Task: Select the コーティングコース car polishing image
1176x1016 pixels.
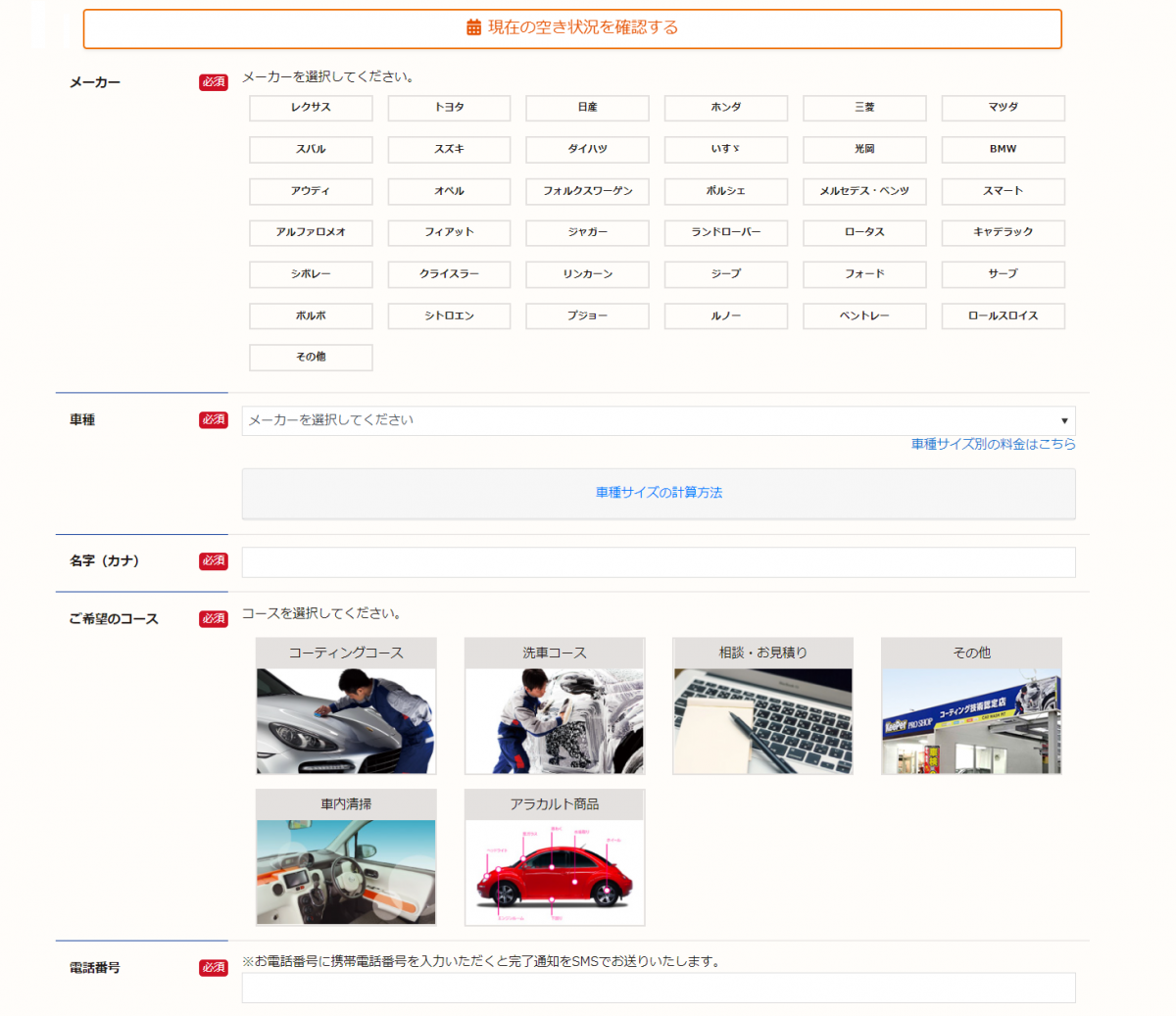Action: pyautogui.click(x=346, y=720)
